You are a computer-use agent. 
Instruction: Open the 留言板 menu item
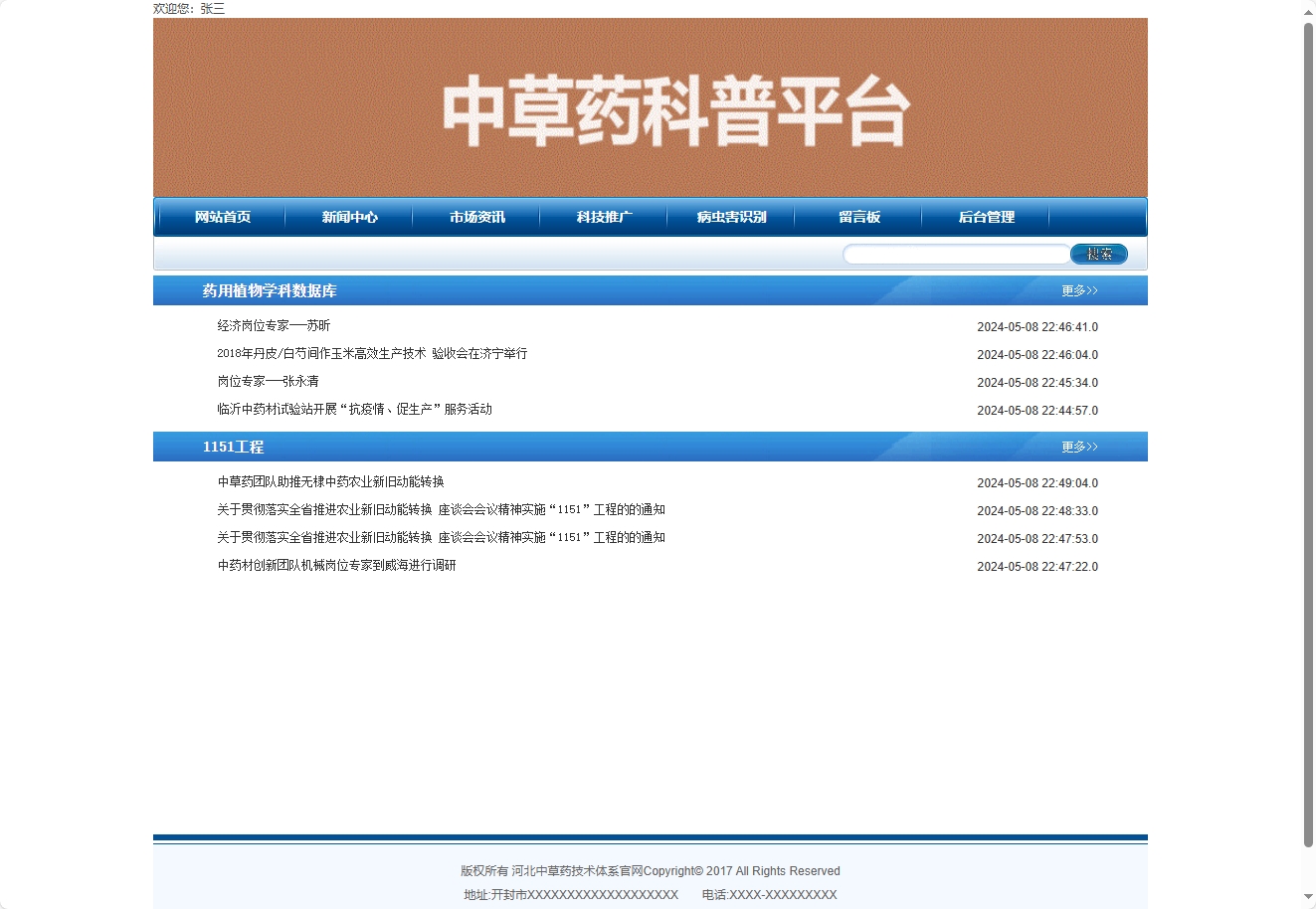pos(858,217)
